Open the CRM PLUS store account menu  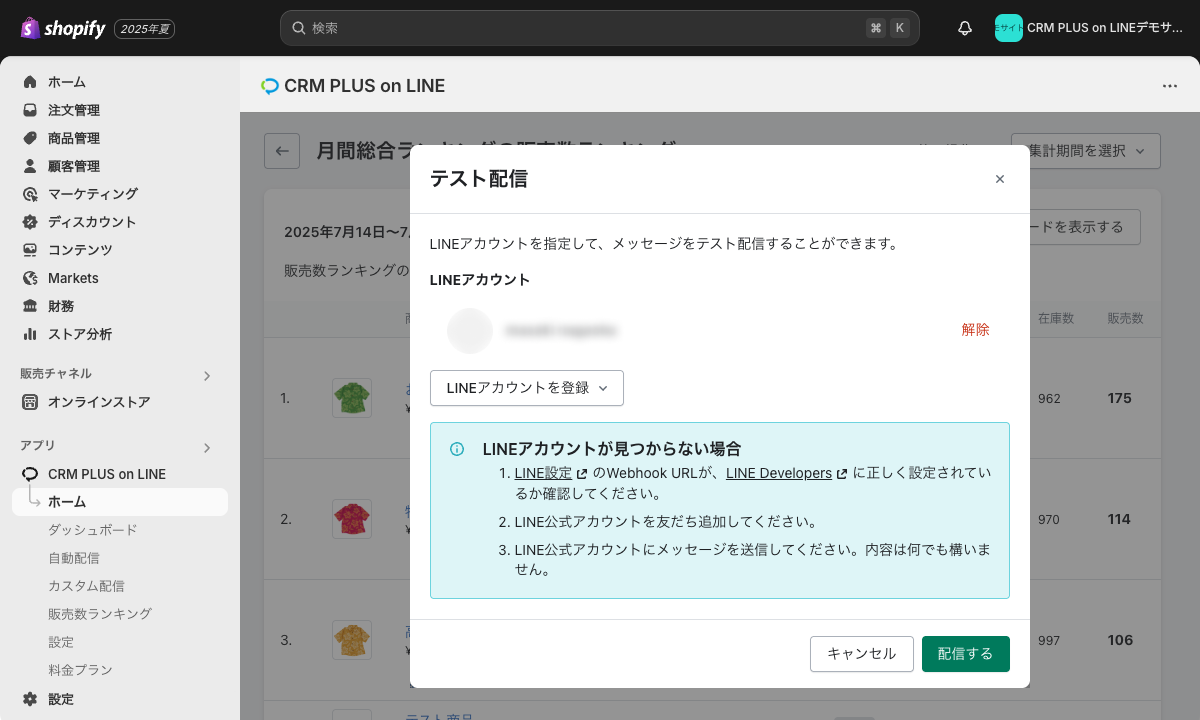click(1090, 28)
